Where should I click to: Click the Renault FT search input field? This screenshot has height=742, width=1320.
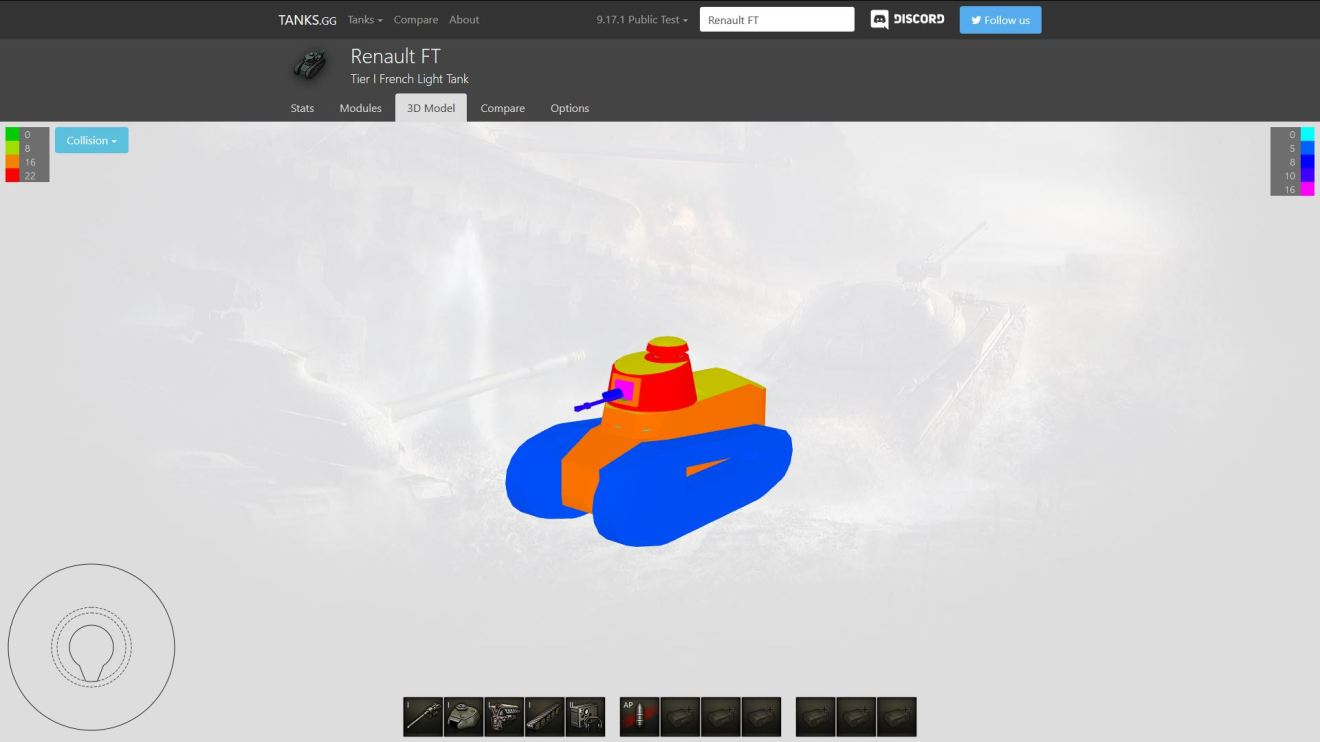(776, 20)
